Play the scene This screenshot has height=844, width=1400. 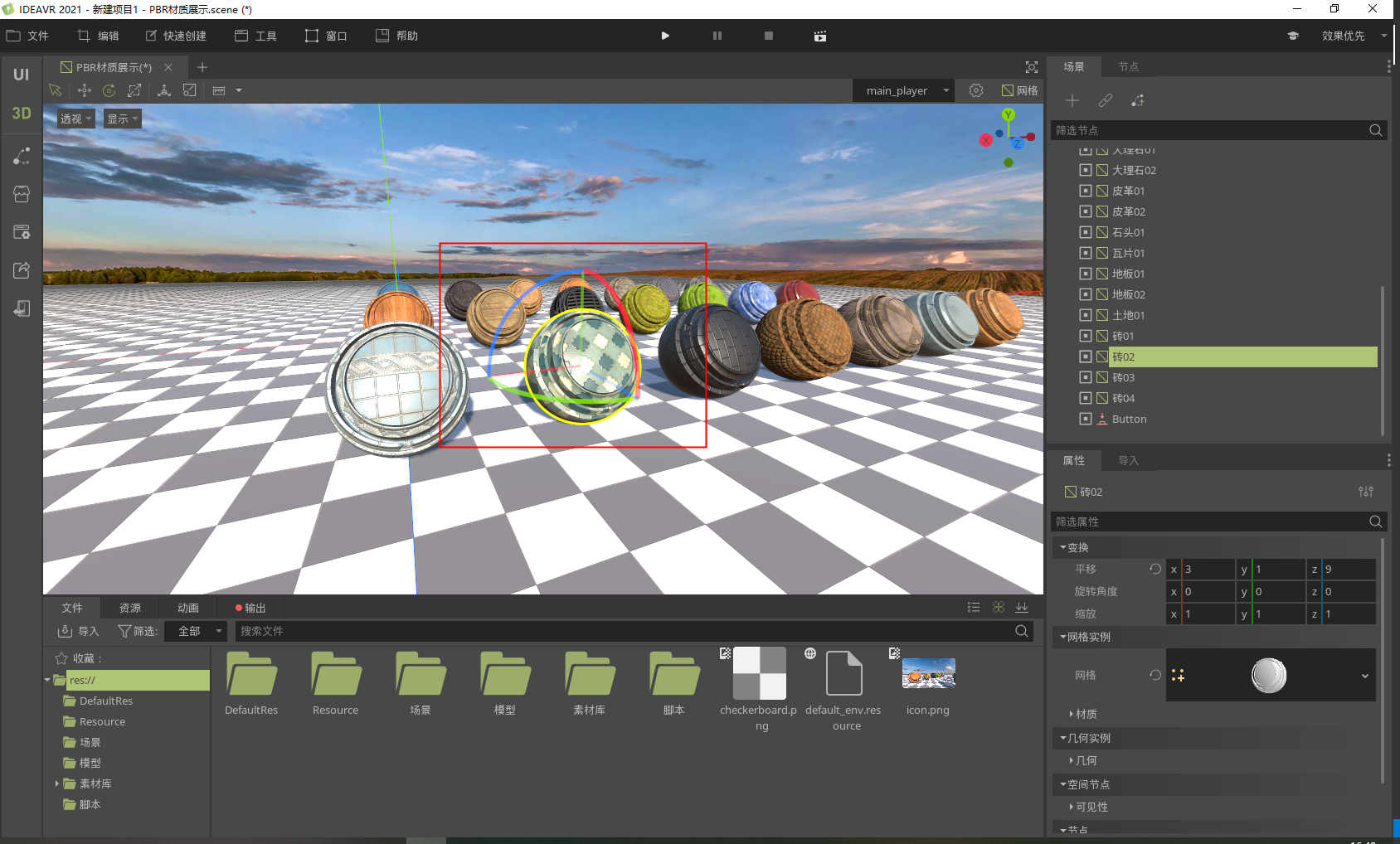pyautogui.click(x=665, y=36)
